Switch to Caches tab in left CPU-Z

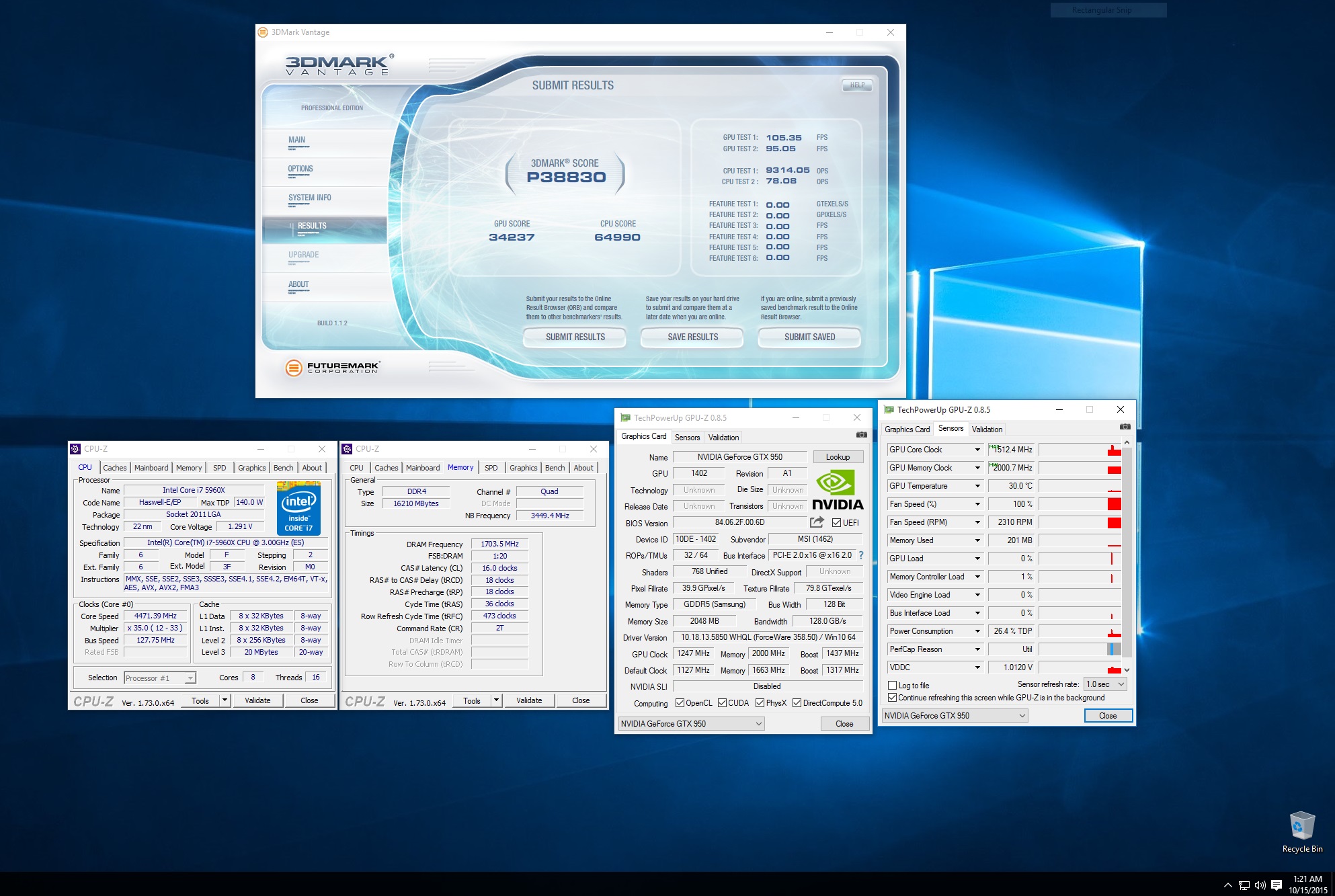[114, 468]
